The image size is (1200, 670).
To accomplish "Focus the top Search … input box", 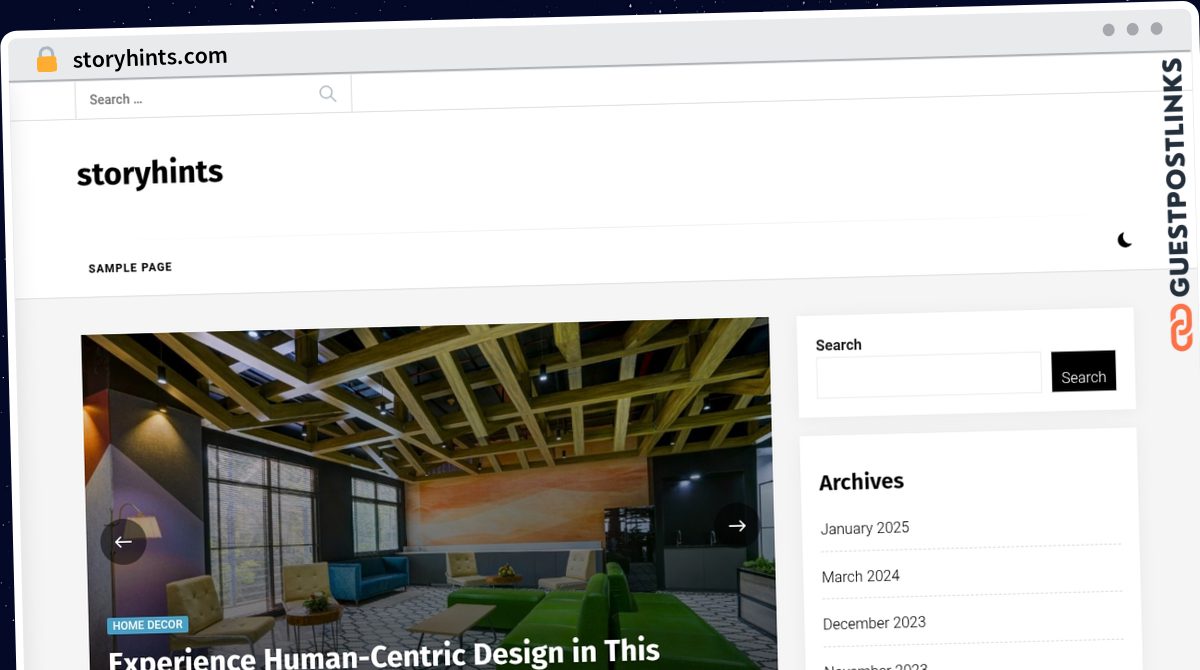I will point(200,98).
